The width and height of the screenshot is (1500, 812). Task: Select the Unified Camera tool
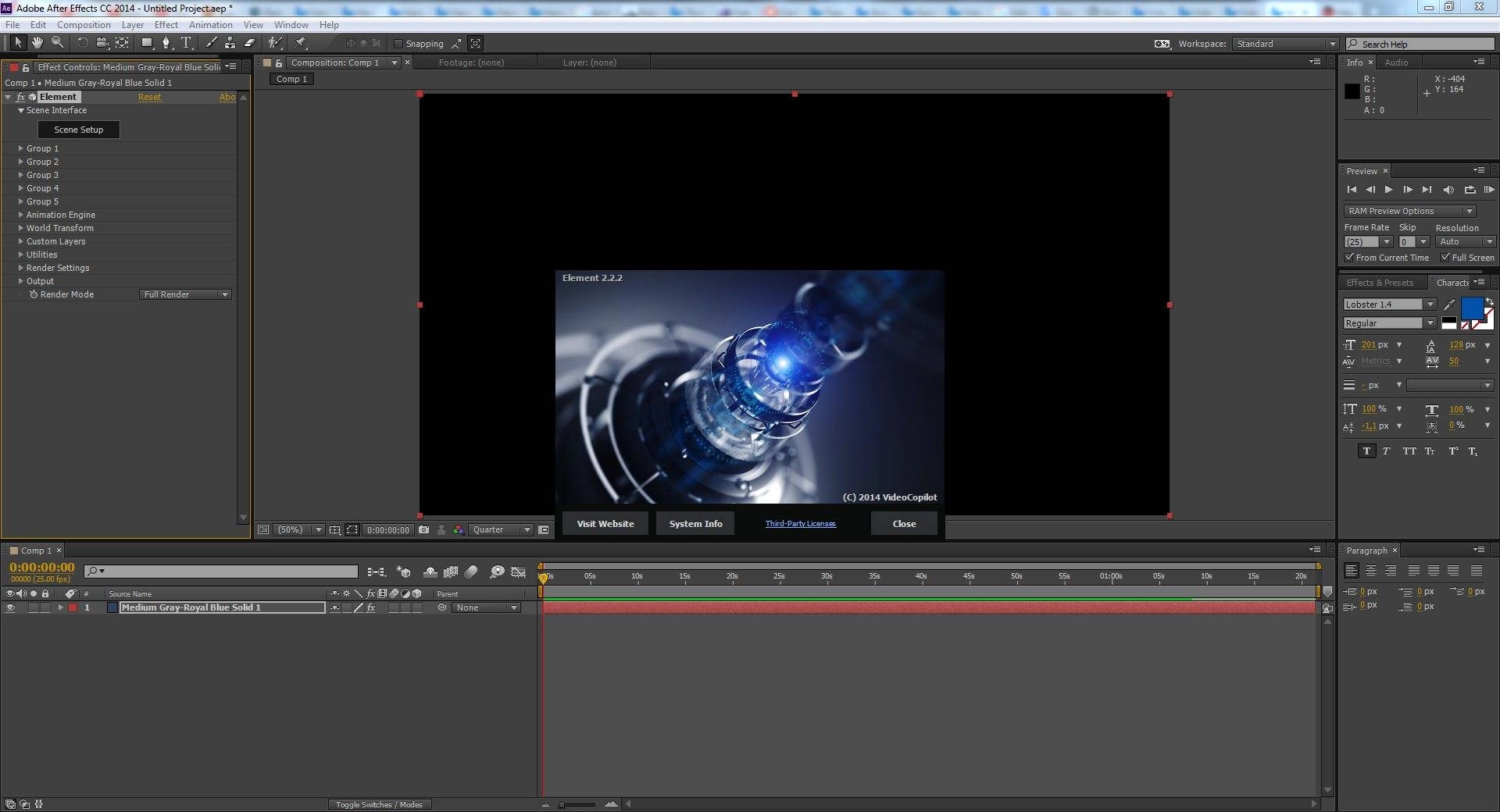click(x=102, y=43)
